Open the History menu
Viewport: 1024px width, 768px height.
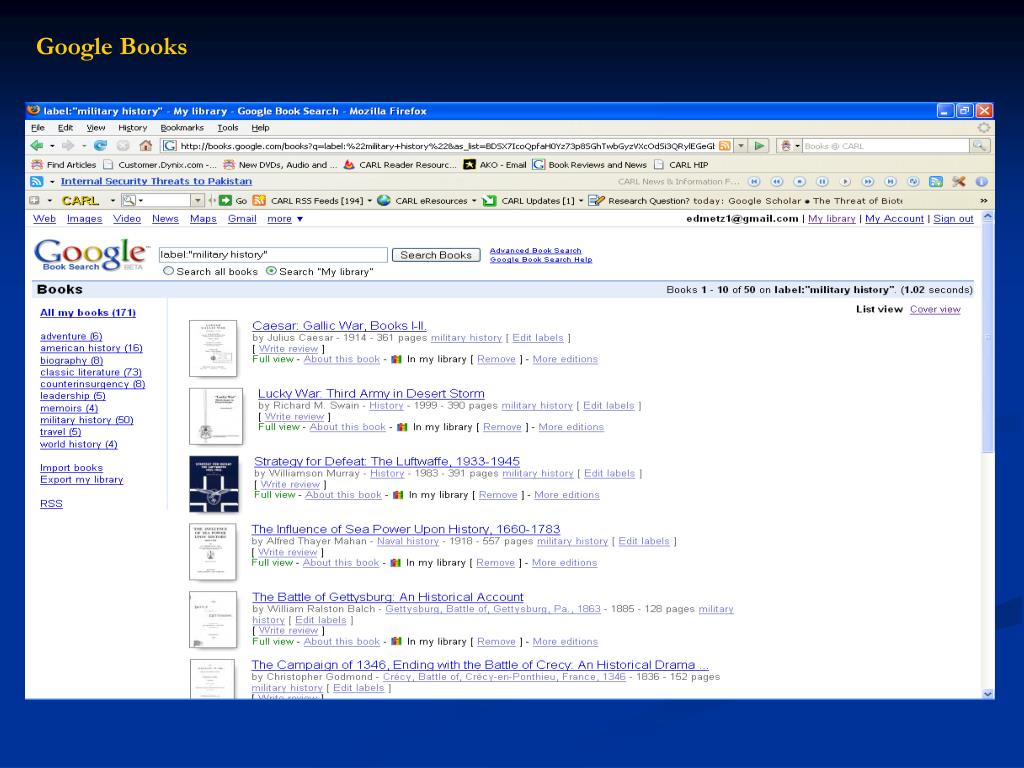click(x=133, y=128)
